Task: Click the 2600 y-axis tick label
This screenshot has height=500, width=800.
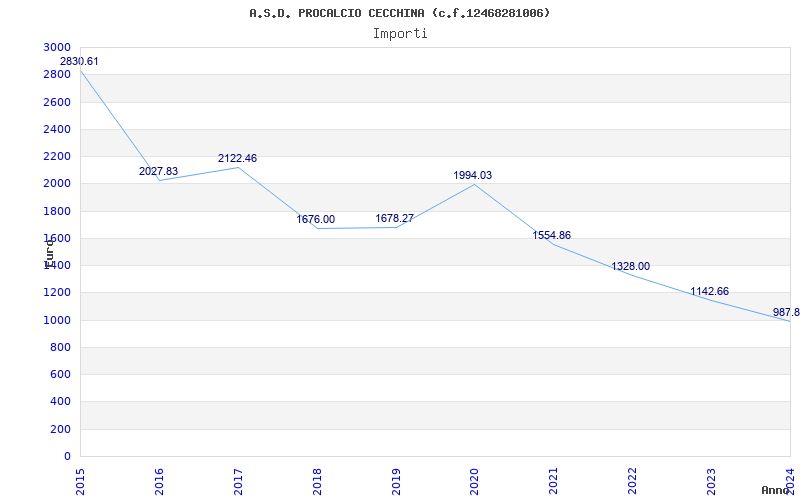Action: pos(57,102)
